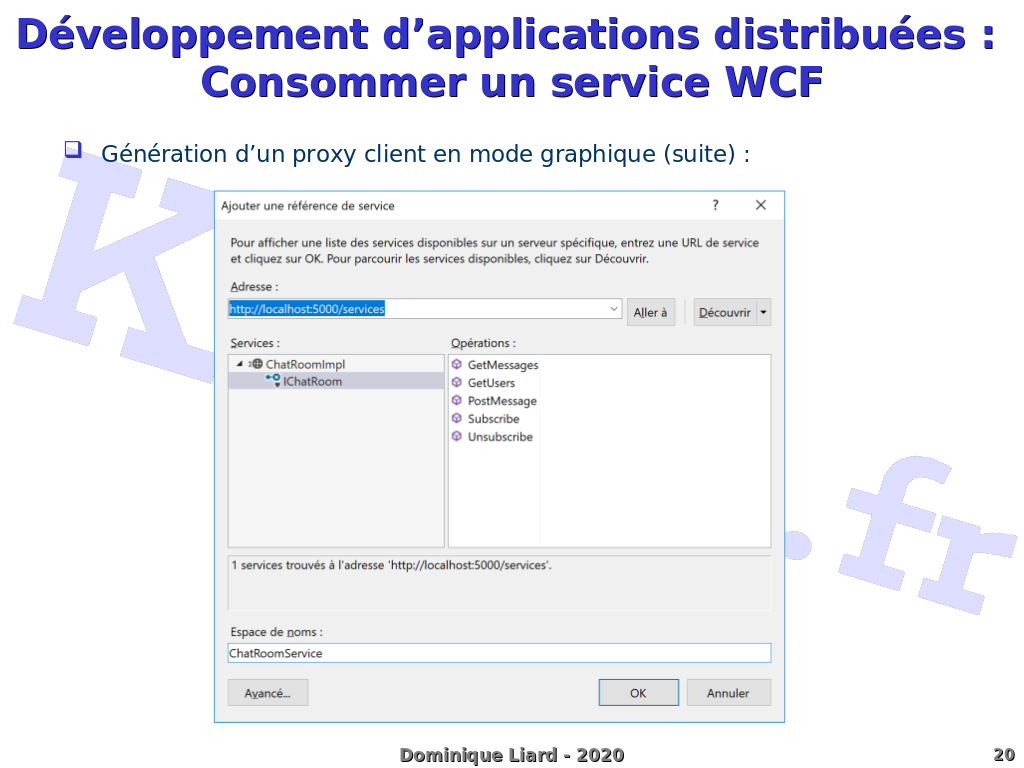Click the Annuler button
1024x768 pixels.
pos(728,693)
